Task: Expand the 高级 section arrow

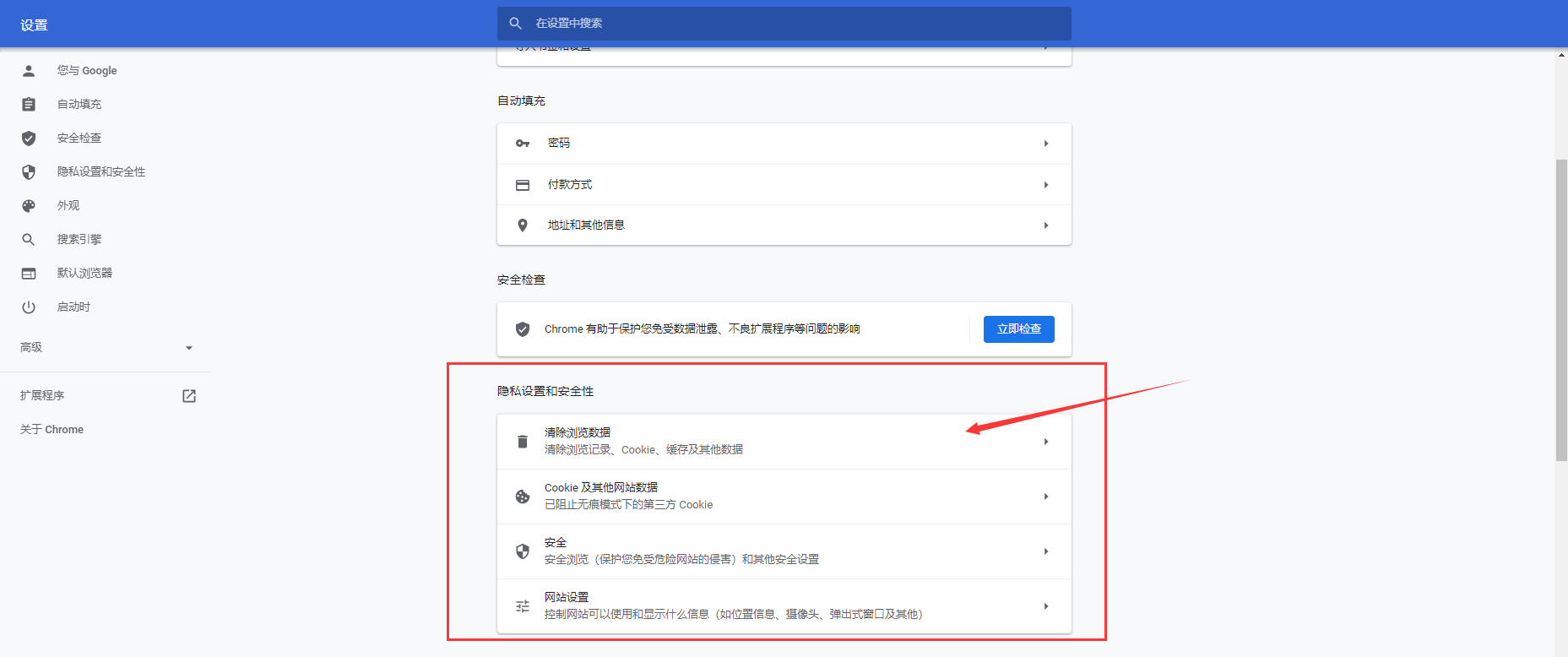Action: (x=189, y=348)
